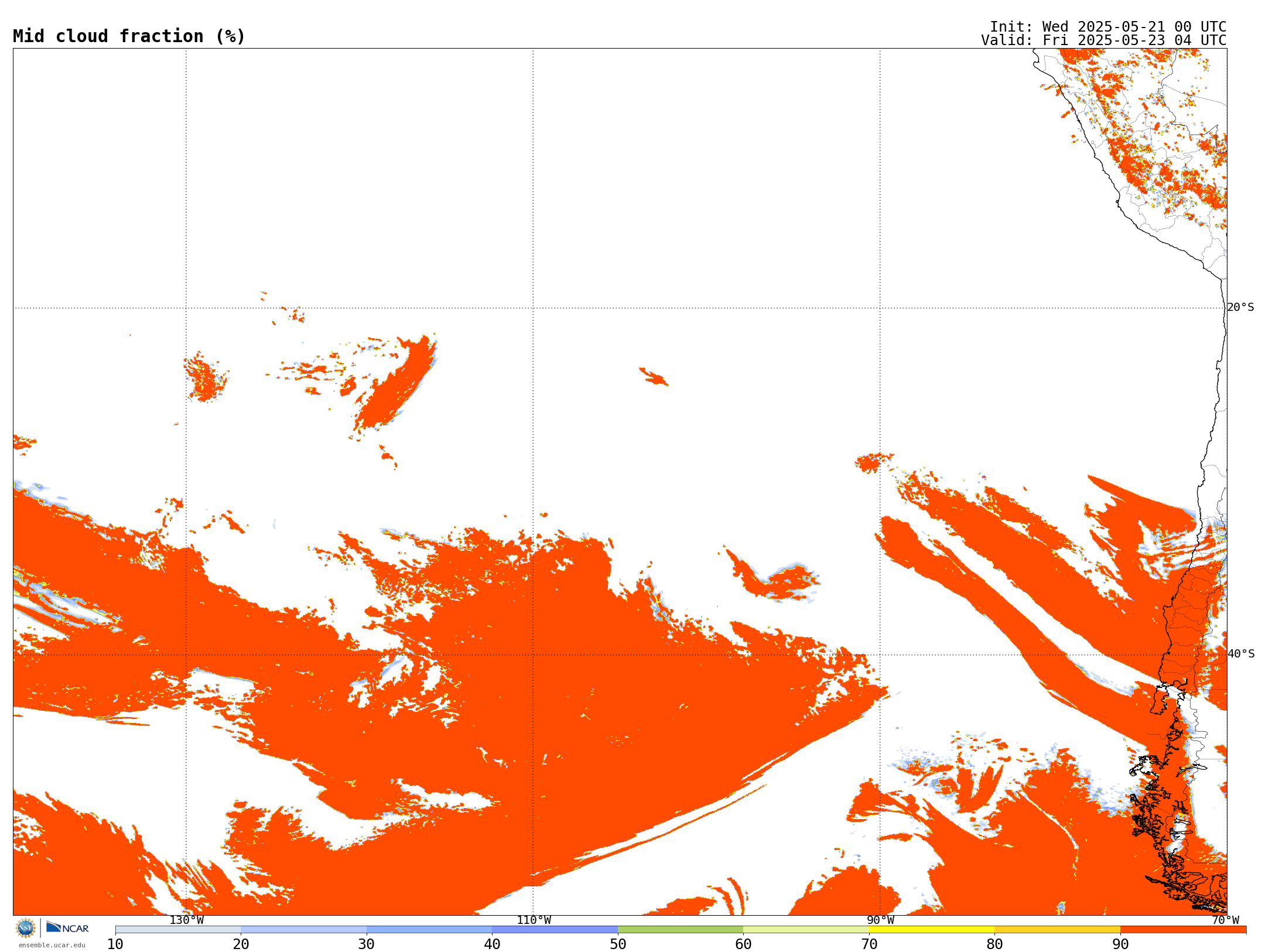The width and height of the screenshot is (1265, 952).
Task: Click colorbar tick label 80
Action: [x=994, y=944]
